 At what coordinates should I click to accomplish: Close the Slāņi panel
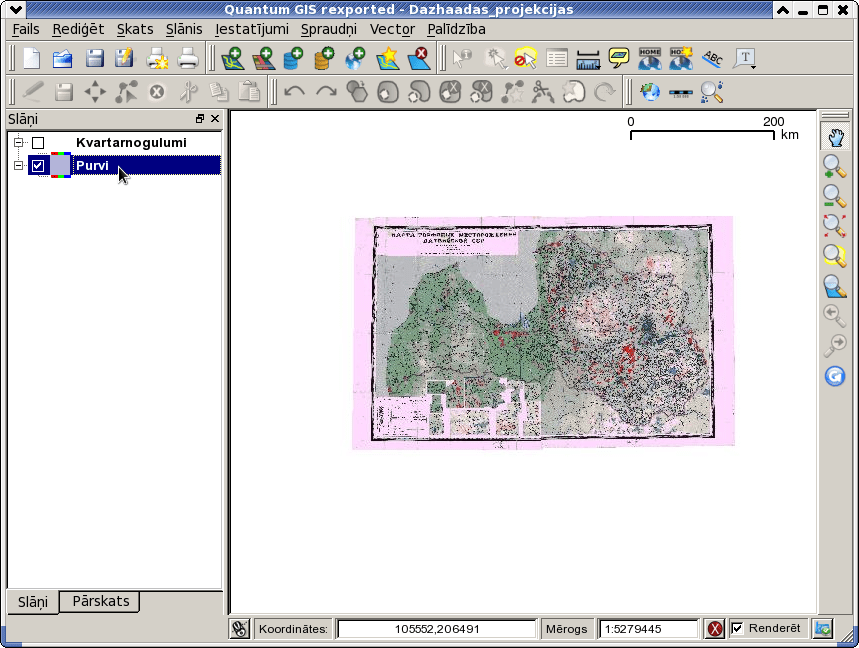215,119
